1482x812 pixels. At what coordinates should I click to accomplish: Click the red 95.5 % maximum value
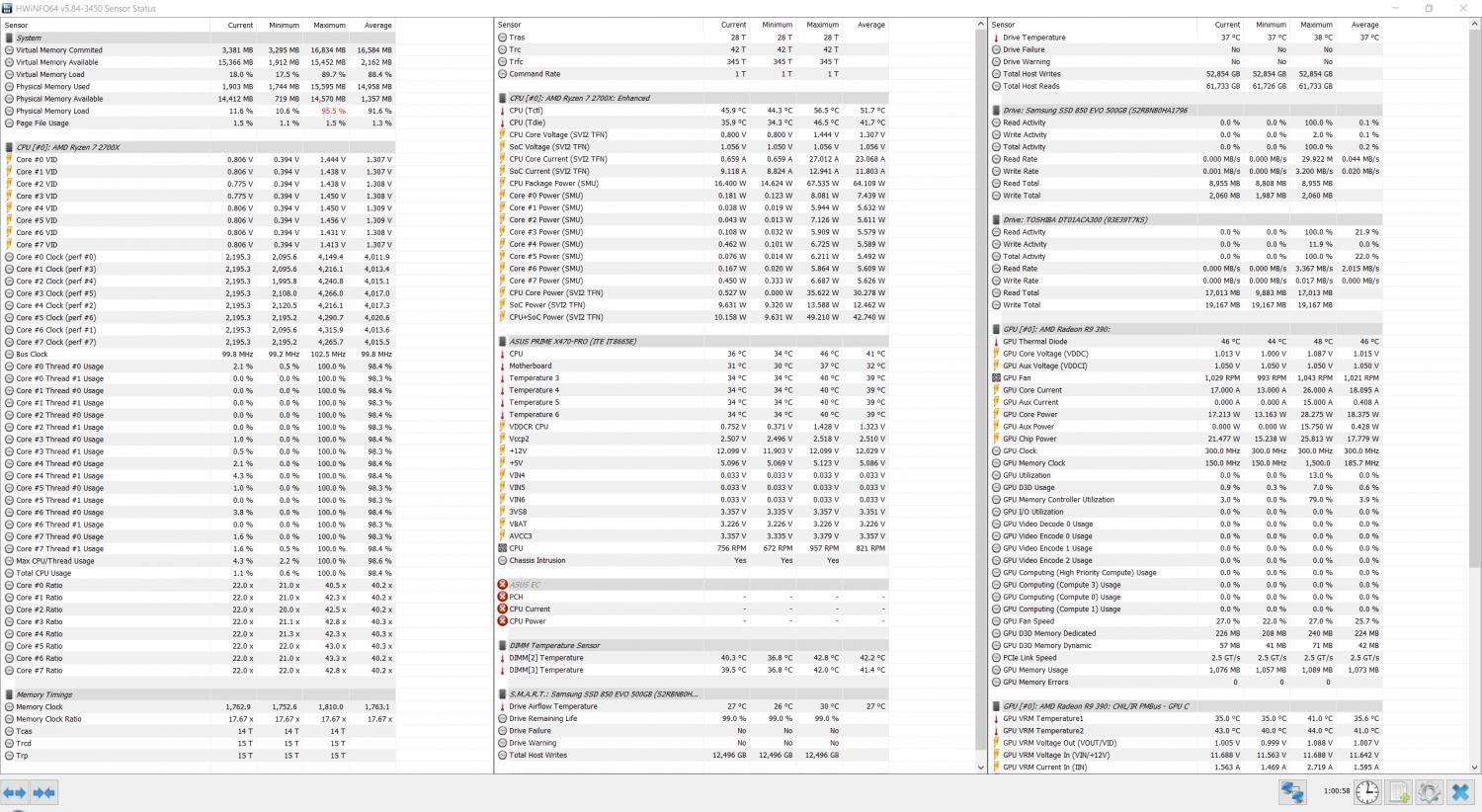point(333,111)
